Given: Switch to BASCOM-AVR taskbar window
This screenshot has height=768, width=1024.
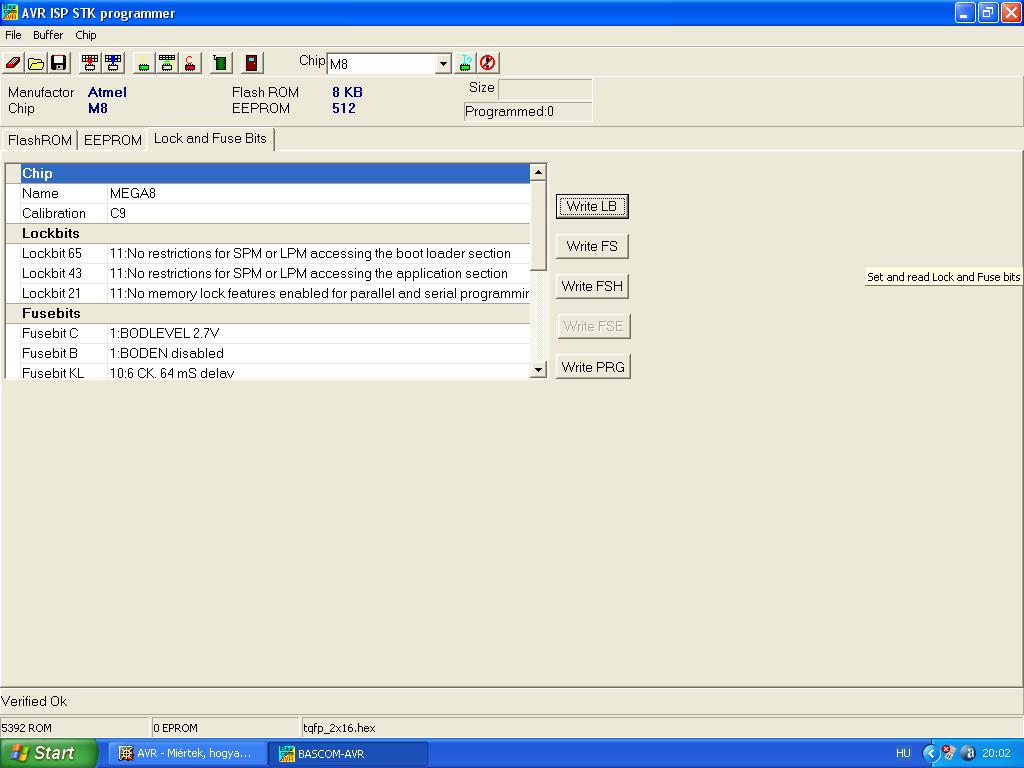Looking at the screenshot, I should [x=348, y=753].
